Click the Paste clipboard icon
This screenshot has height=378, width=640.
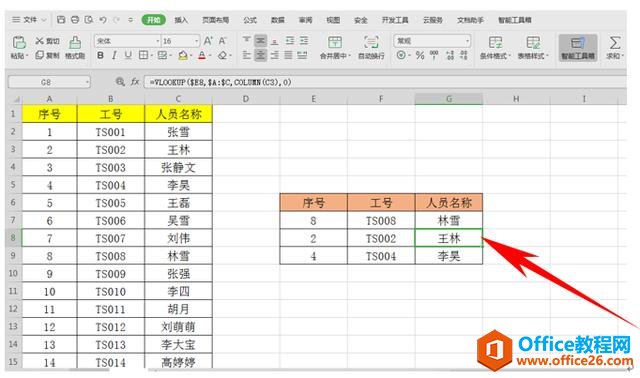pos(19,42)
